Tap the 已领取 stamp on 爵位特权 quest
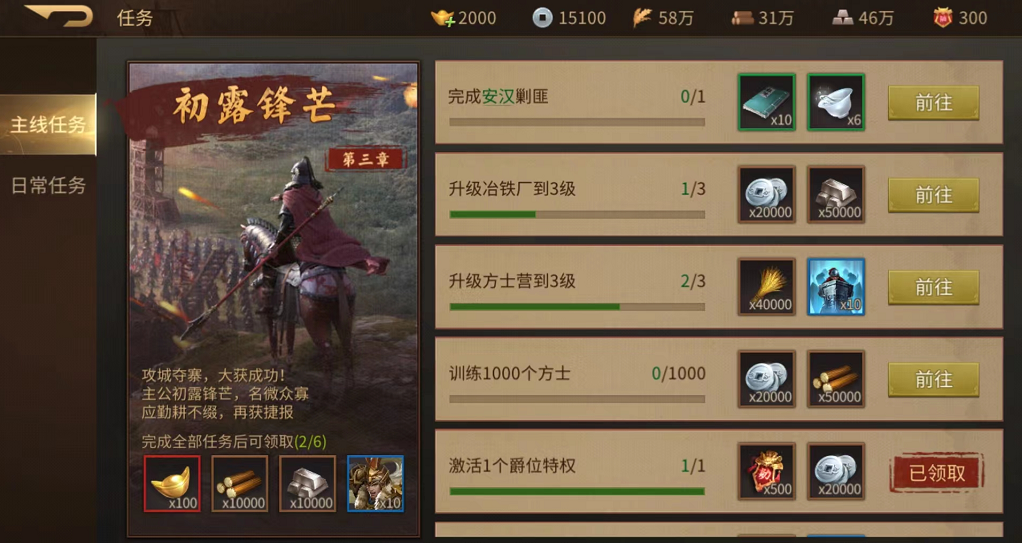 [937, 473]
